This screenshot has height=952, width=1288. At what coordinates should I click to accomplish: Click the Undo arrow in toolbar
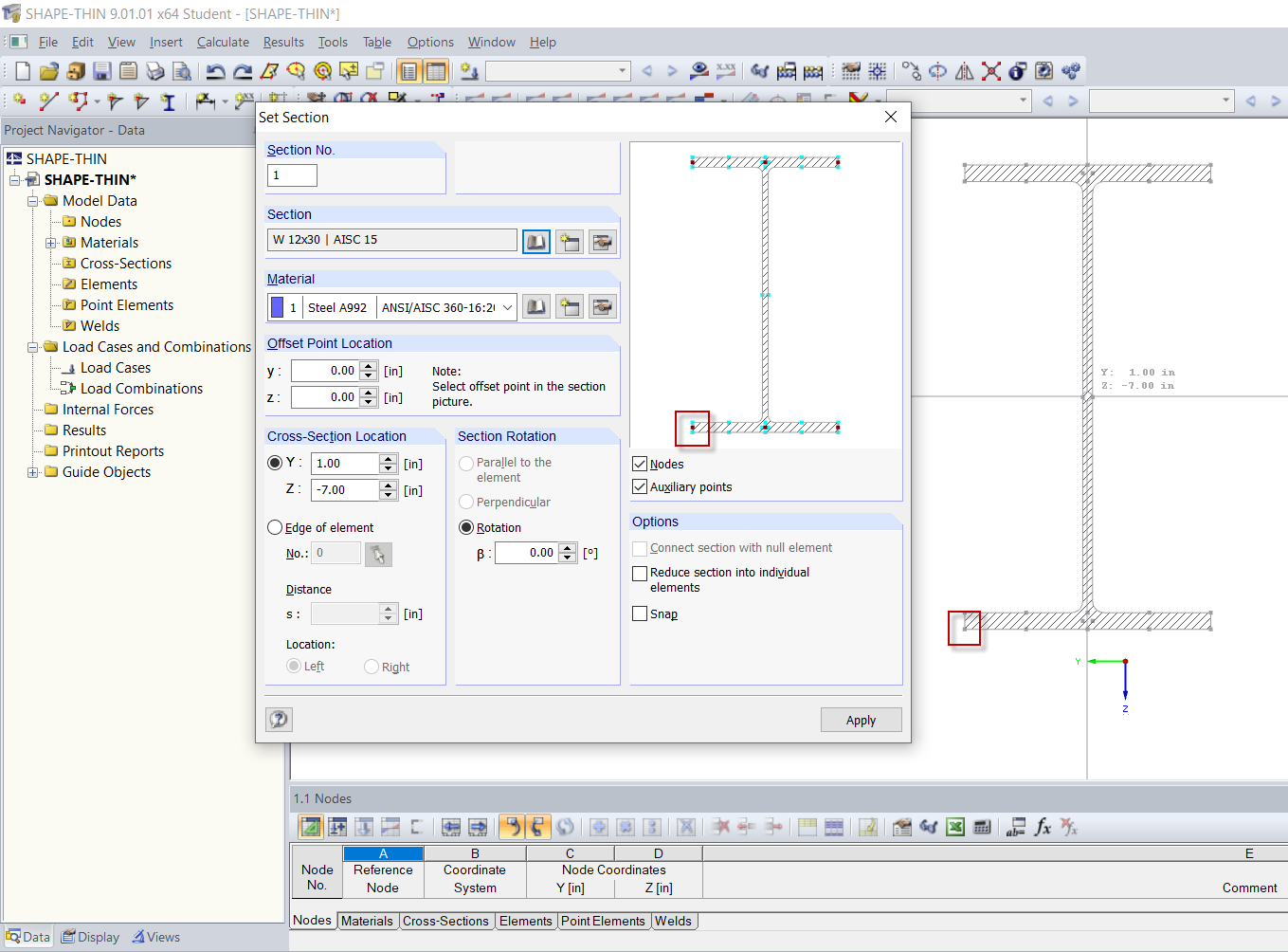point(216,71)
